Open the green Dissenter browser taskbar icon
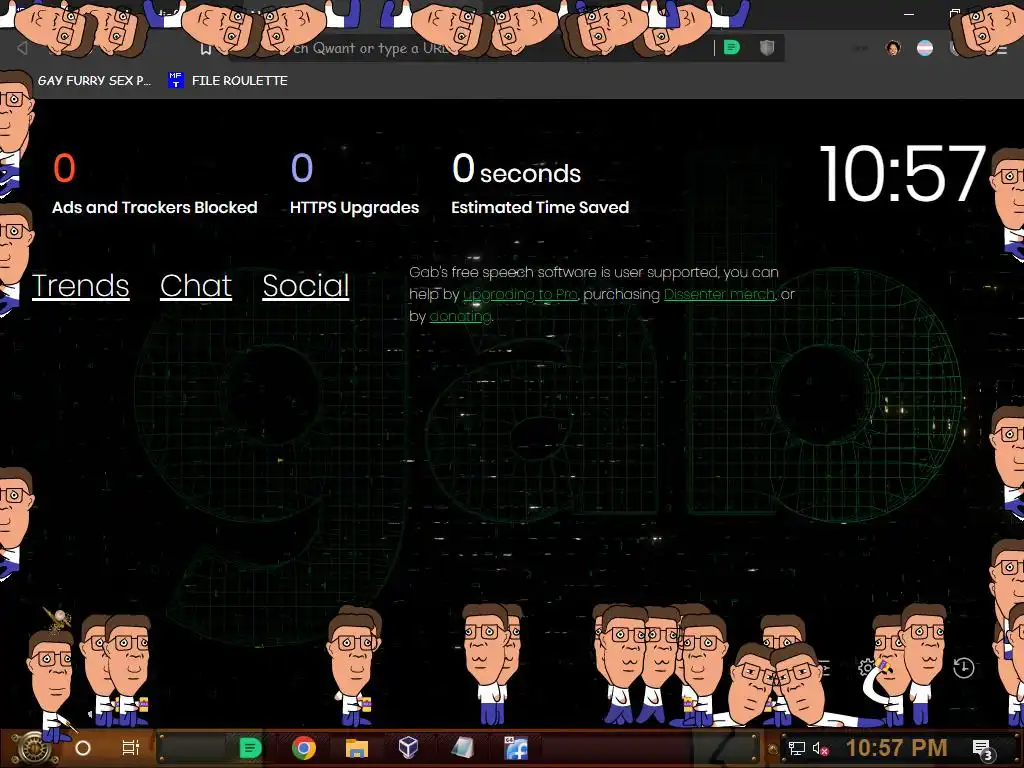The width and height of the screenshot is (1024, 768). click(x=250, y=748)
